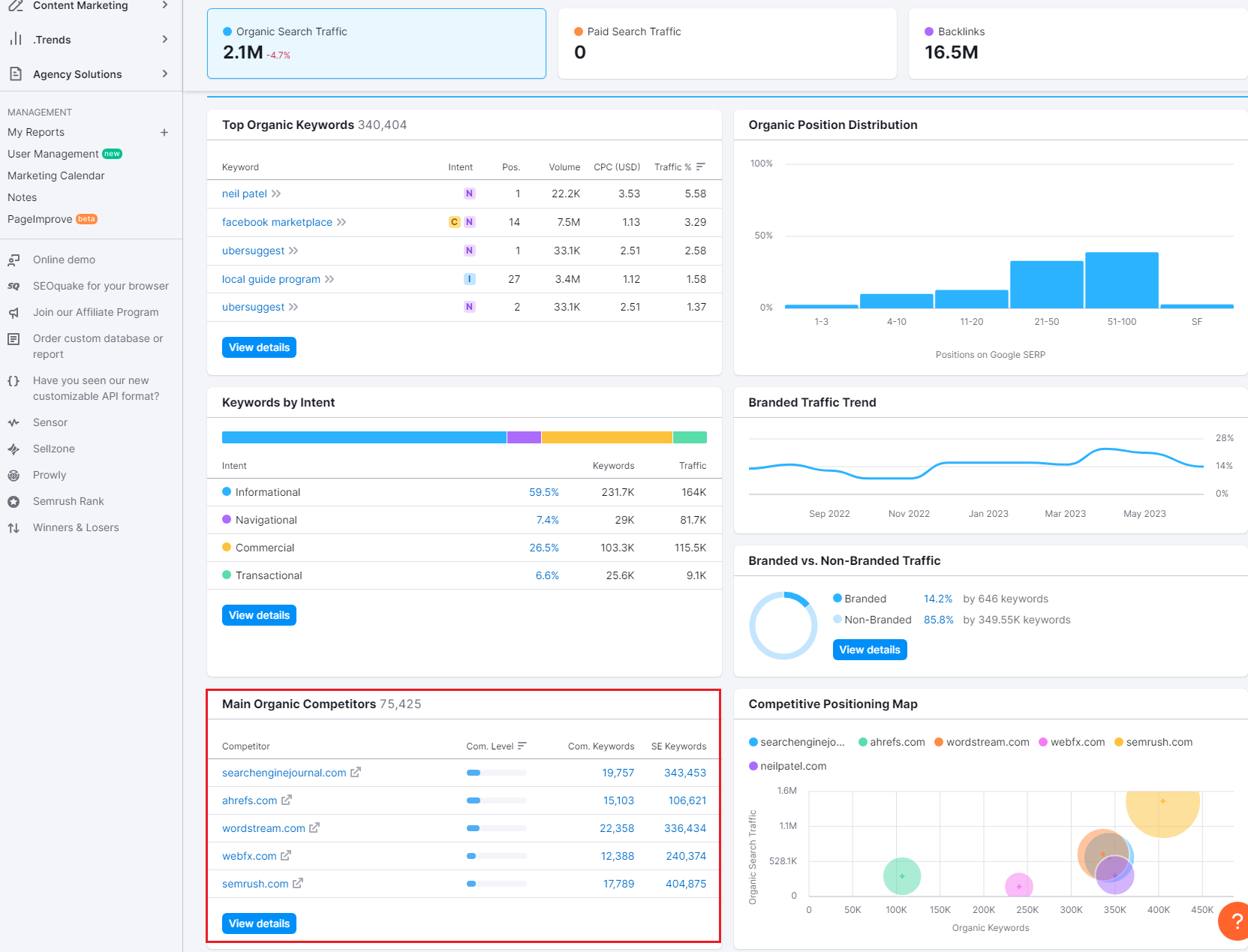The width and height of the screenshot is (1248, 952).
Task: Toggle ahrefs.com legend in Competitive Positioning Map
Action: pos(892,742)
